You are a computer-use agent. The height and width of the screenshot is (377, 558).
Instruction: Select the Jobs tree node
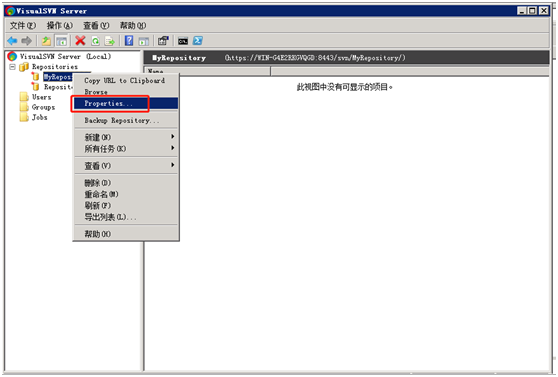40,117
